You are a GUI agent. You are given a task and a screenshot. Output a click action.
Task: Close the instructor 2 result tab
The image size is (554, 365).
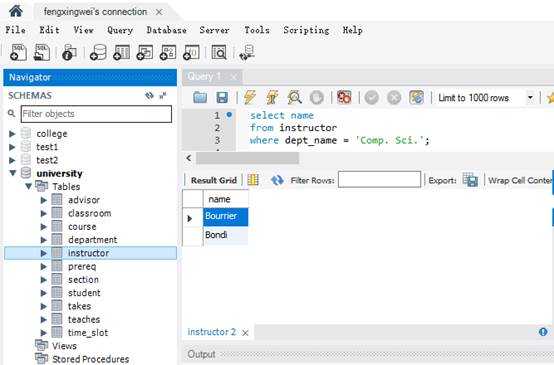coord(245,332)
